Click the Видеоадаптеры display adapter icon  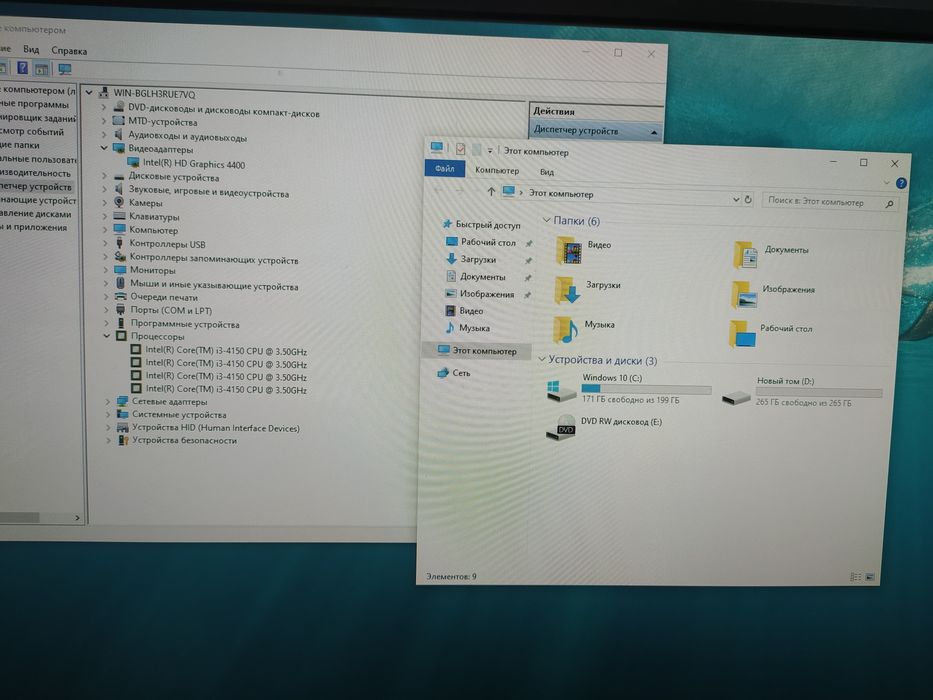tap(118, 148)
